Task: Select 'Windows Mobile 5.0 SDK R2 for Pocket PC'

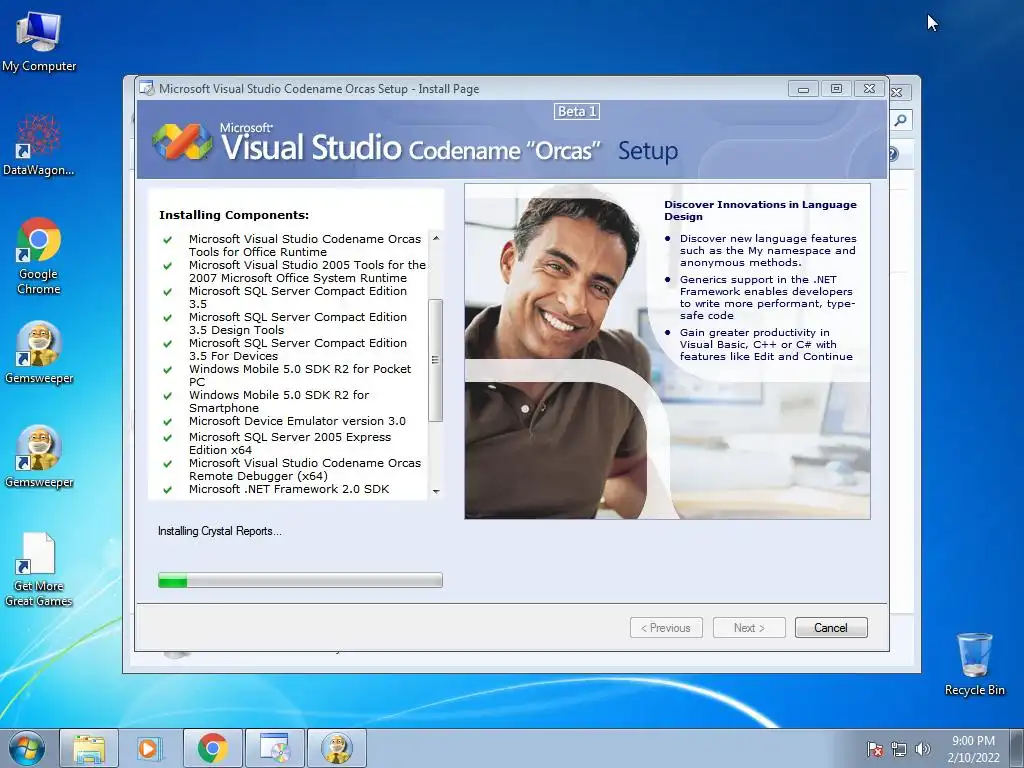Action: pyautogui.click(x=300, y=376)
